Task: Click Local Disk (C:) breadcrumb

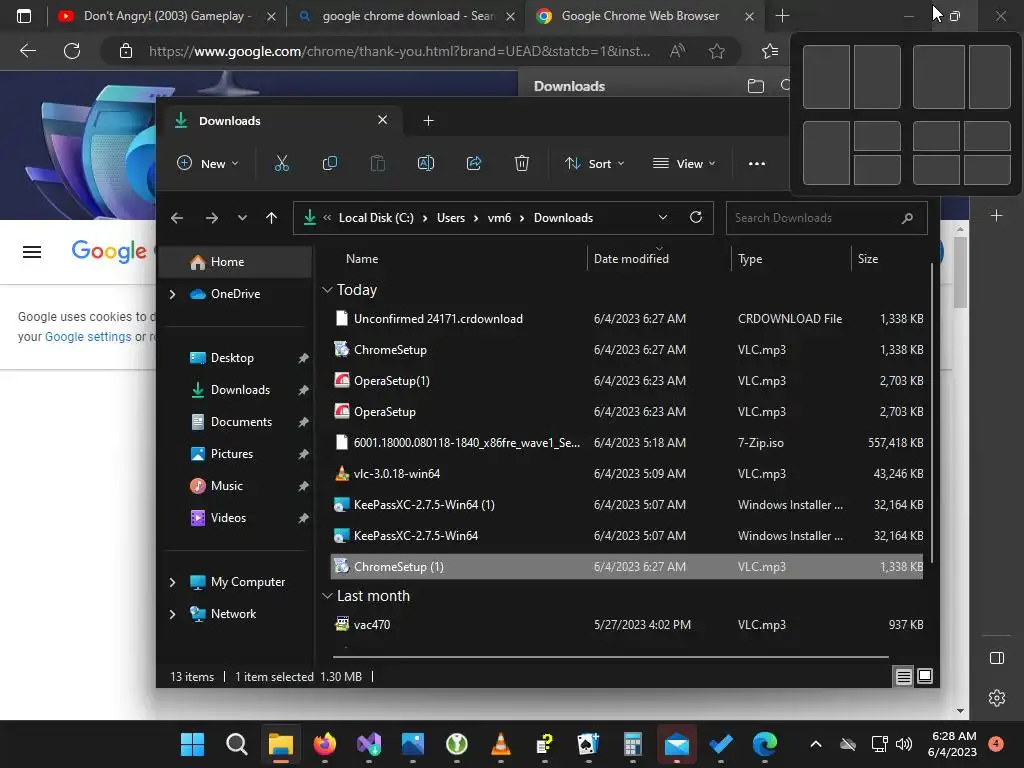Action: click(x=376, y=217)
